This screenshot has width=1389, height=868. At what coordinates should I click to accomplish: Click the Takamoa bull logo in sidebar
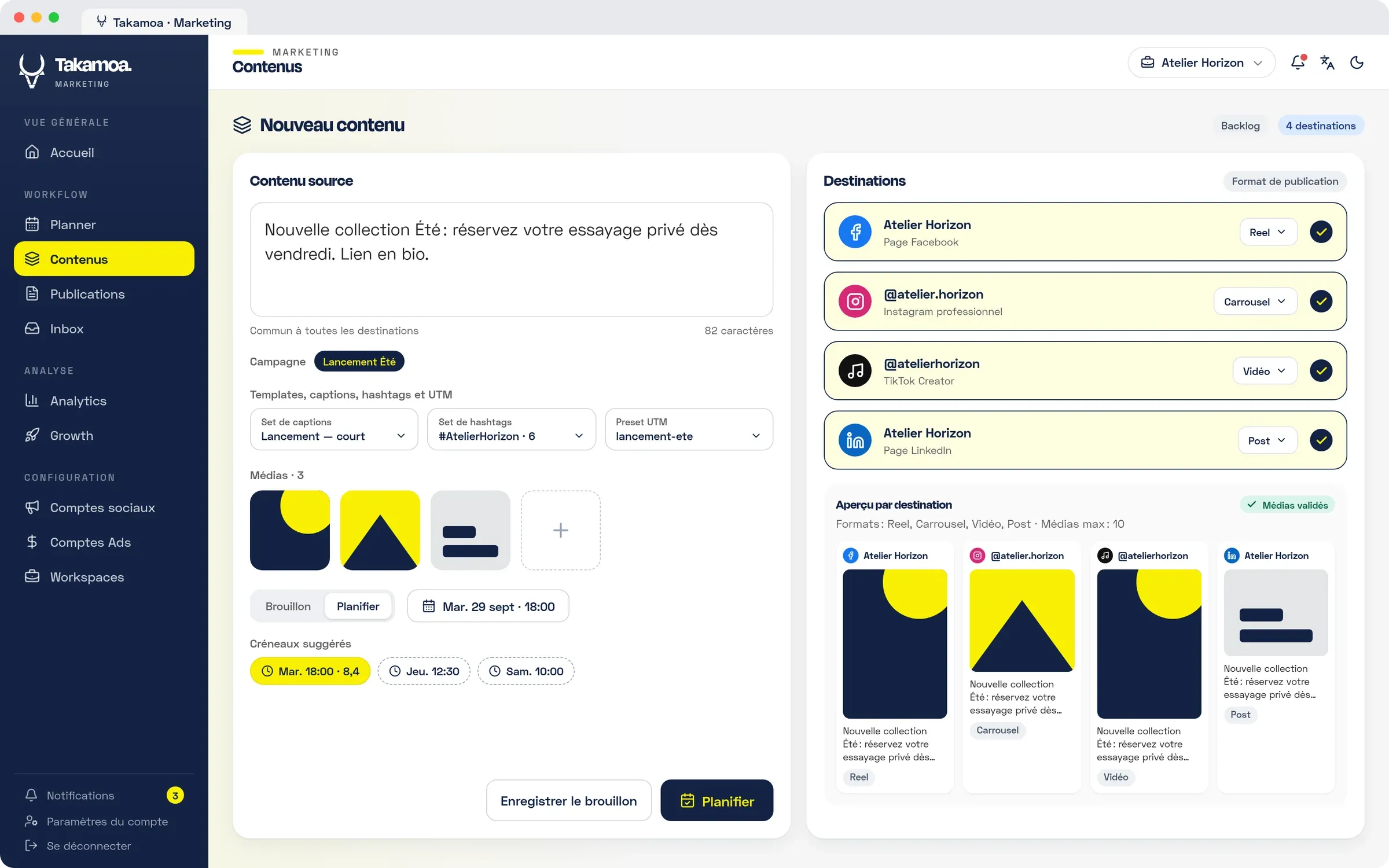click(x=31, y=71)
